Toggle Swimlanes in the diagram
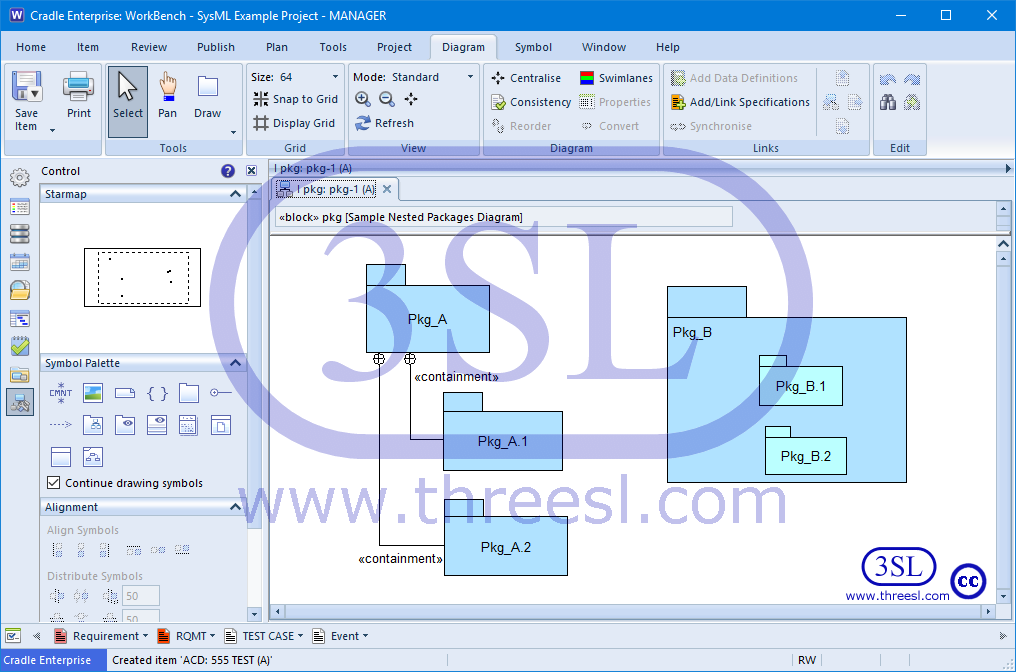 [616, 78]
